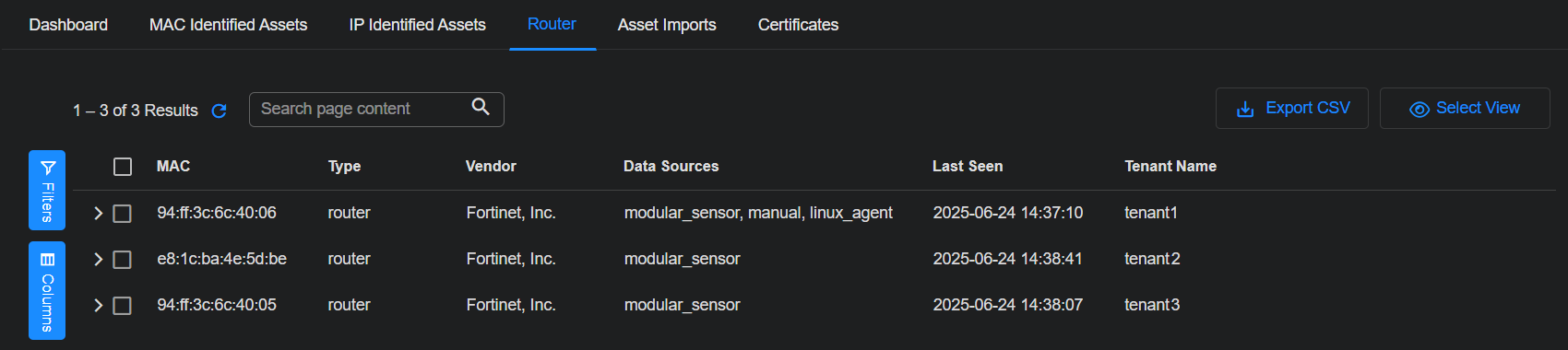The height and width of the screenshot is (350, 1568).
Task: Click the search magnifier icon
Action: click(481, 107)
